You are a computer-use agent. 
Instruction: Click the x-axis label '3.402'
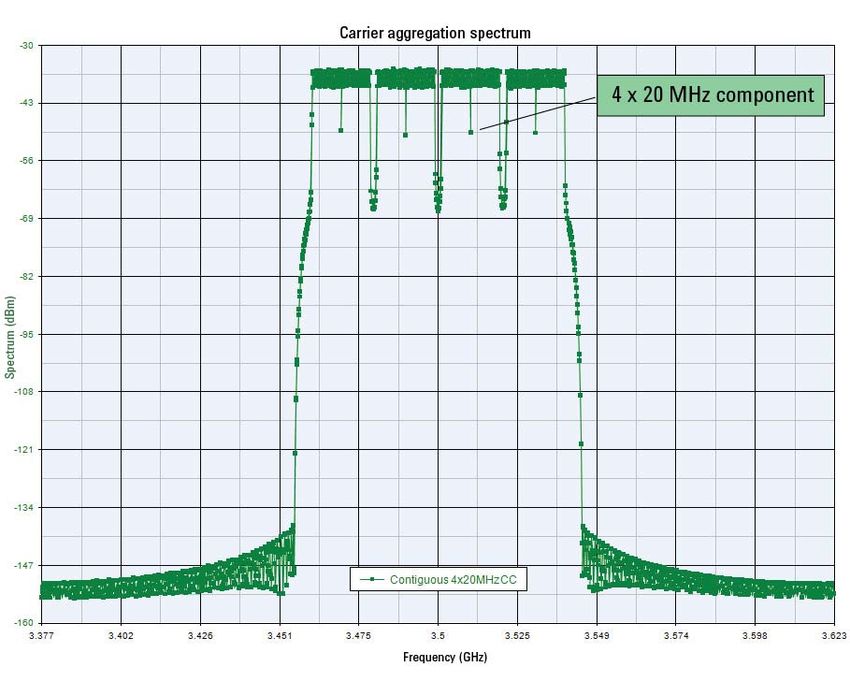[x=121, y=636]
